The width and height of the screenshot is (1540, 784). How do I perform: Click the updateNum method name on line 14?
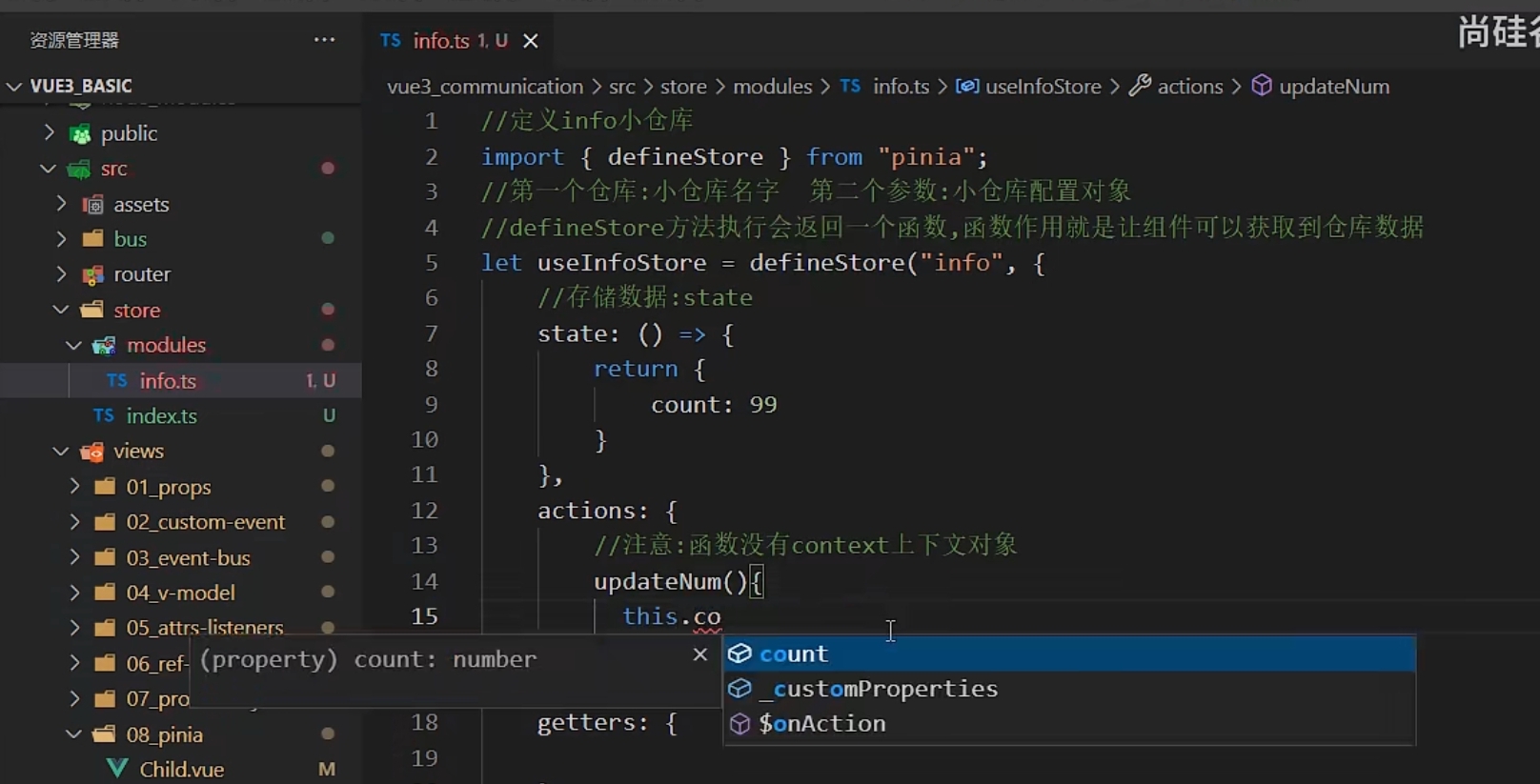(657, 581)
